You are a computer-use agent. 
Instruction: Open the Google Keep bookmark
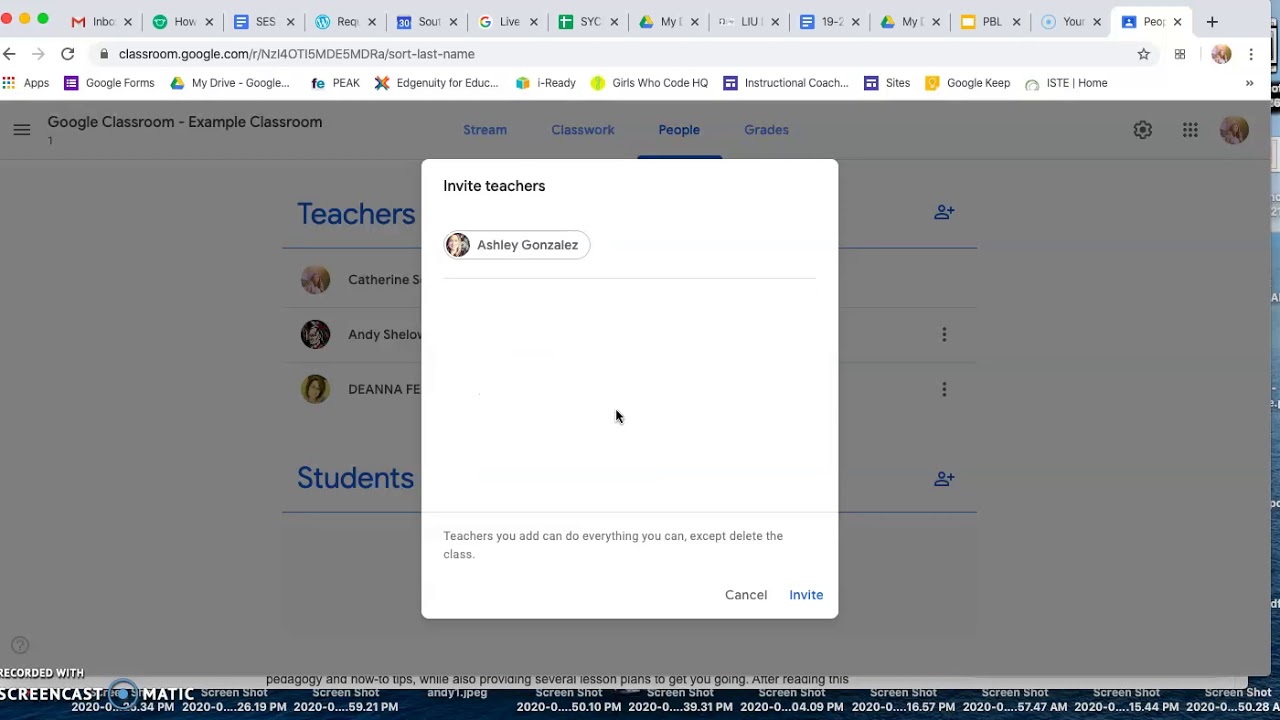point(968,83)
